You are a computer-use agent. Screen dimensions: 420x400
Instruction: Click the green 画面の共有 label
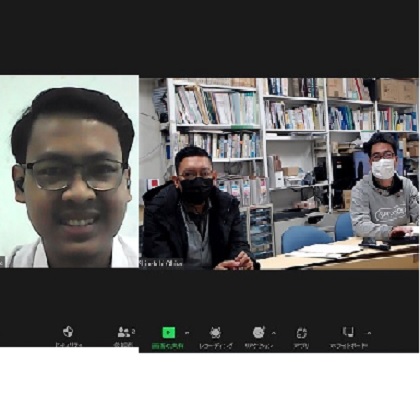click(168, 346)
